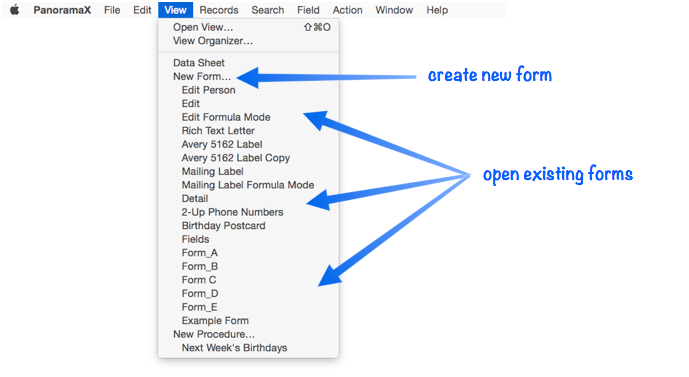Viewport: 689px width, 377px height.
Task: Open Next Week's Birthdays procedure
Action: (249, 348)
